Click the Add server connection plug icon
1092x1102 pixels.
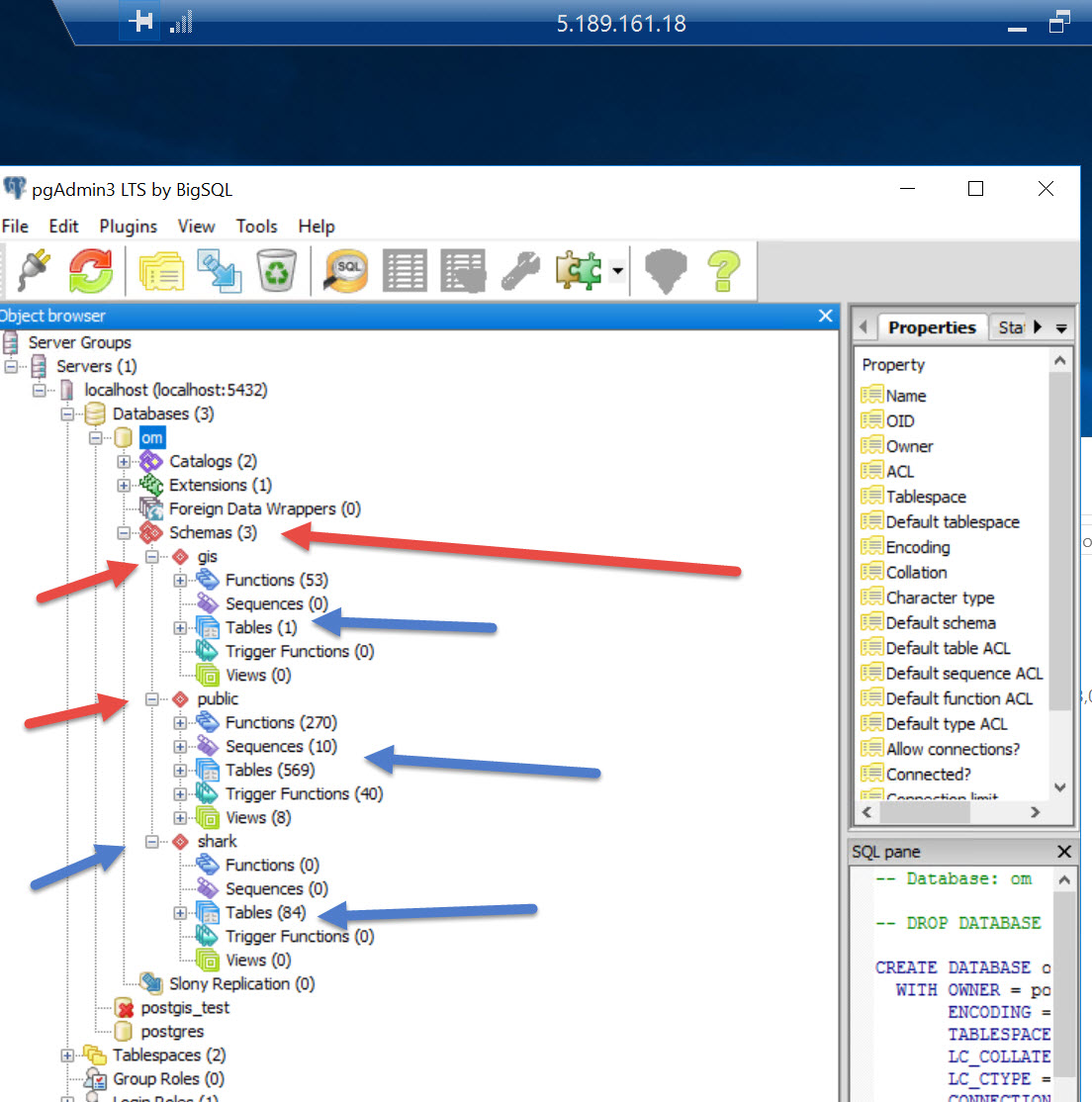coord(35,269)
